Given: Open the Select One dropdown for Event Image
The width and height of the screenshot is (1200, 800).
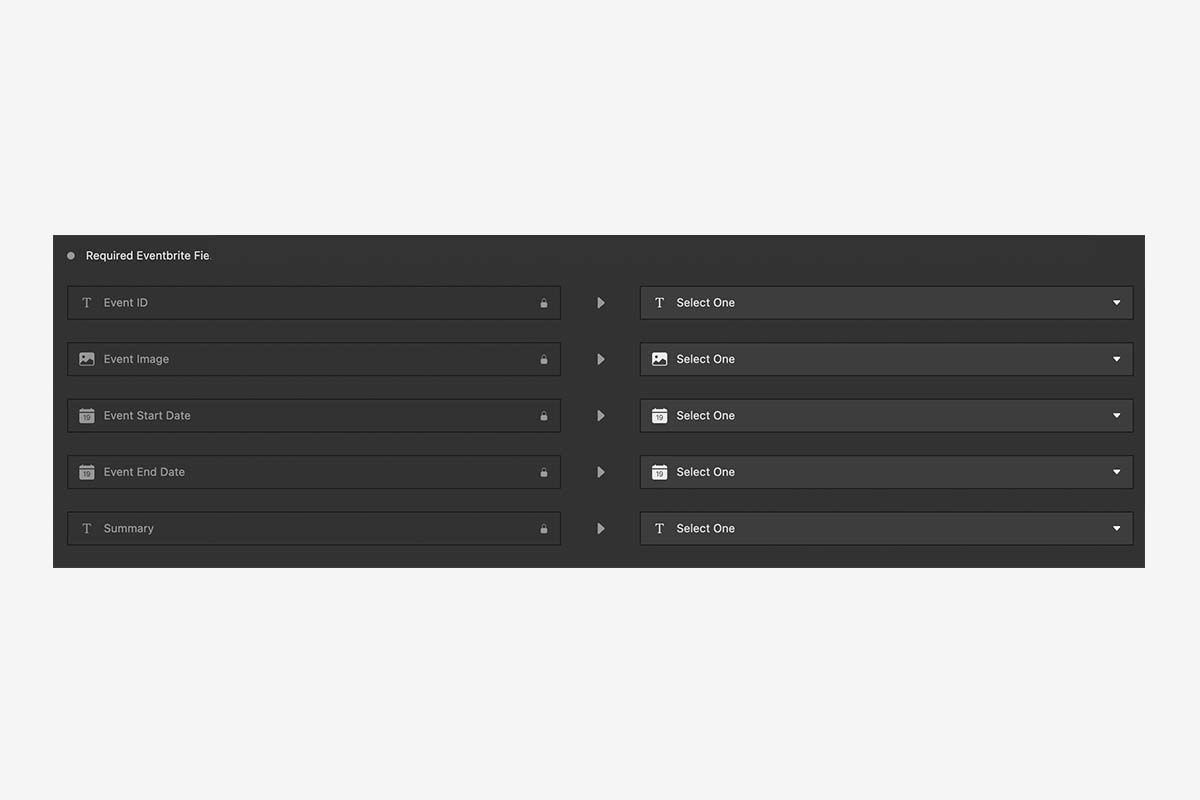Looking at the screenshot, I should tap(886, 359).
